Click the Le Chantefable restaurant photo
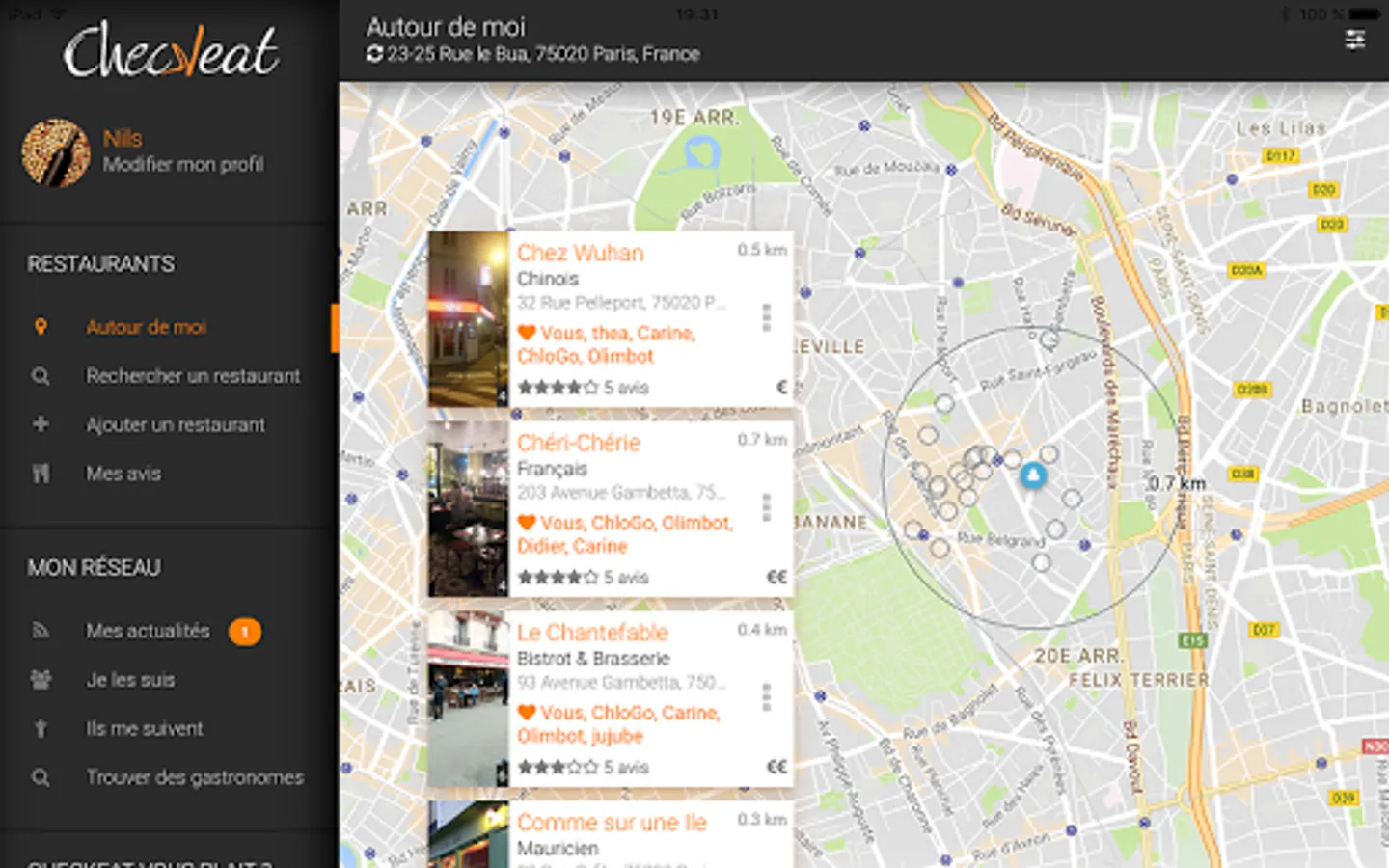 (x=469, y=698)
